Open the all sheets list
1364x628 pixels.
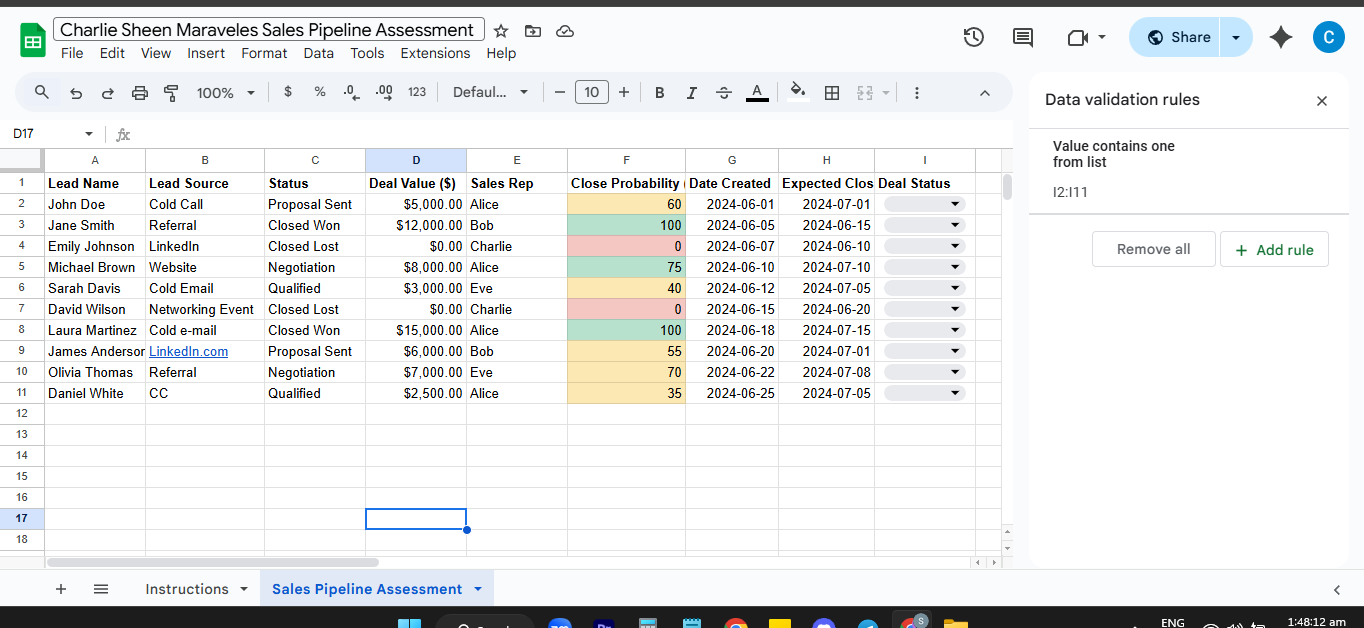point(101,589)
